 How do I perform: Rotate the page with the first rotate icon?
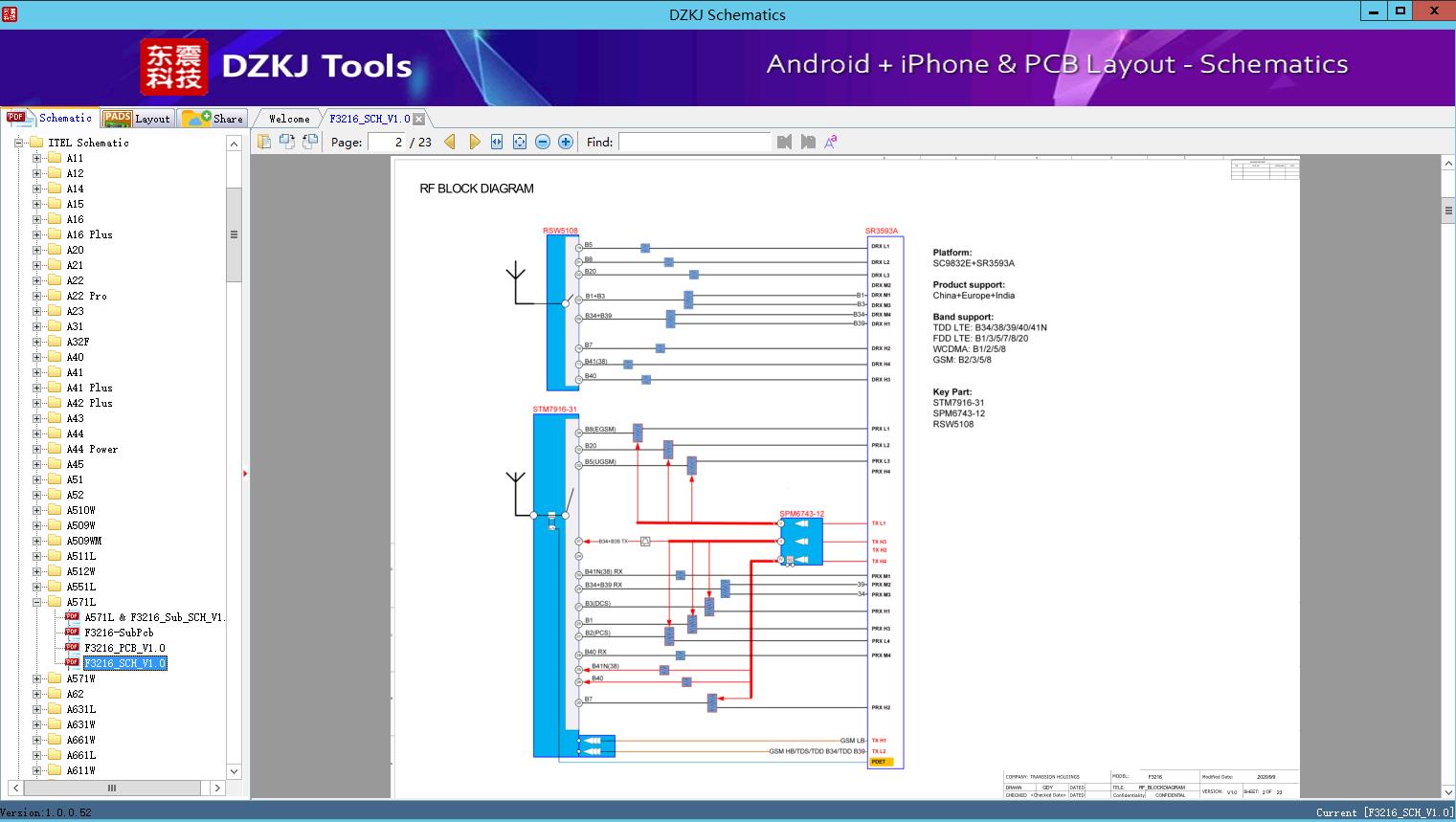pos(286,142)
